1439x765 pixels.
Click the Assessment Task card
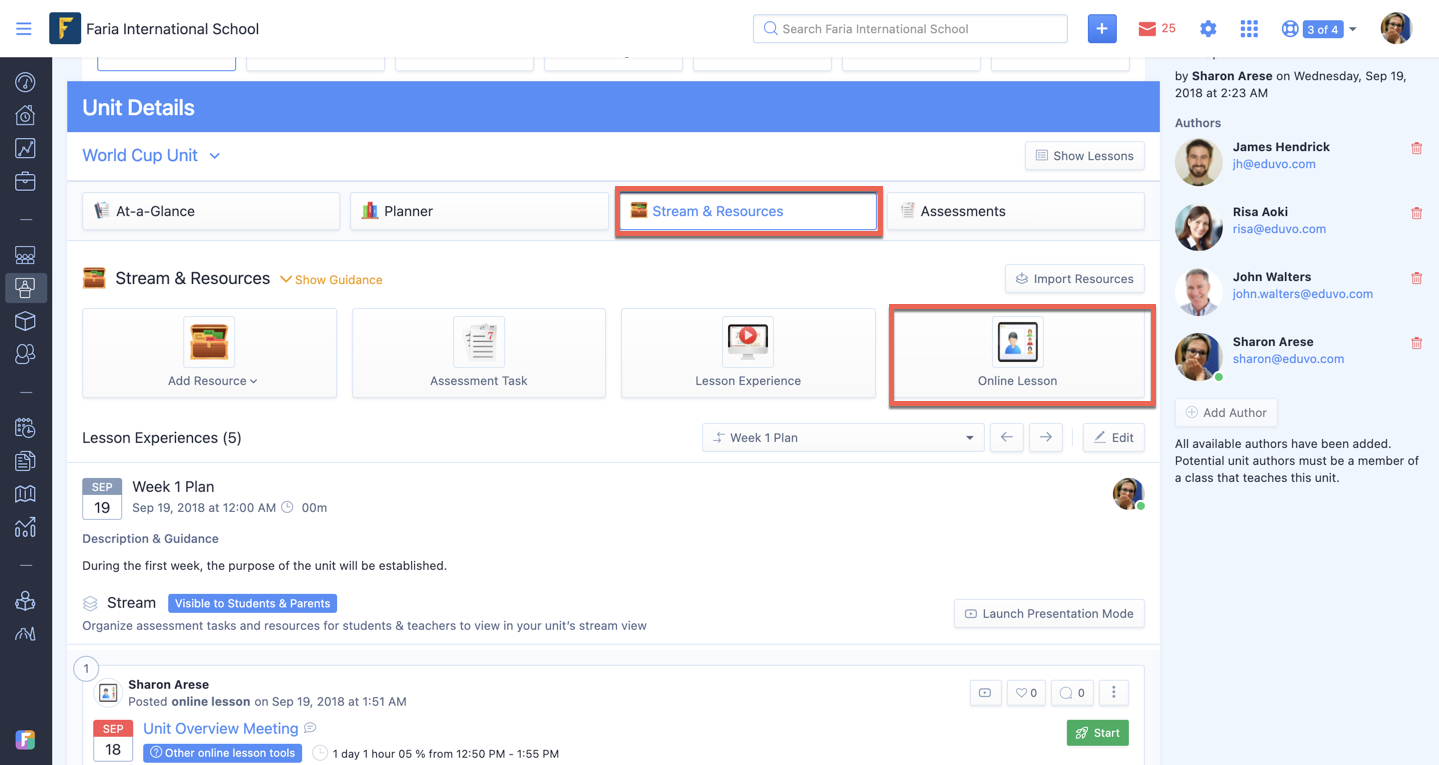(479, 353)
